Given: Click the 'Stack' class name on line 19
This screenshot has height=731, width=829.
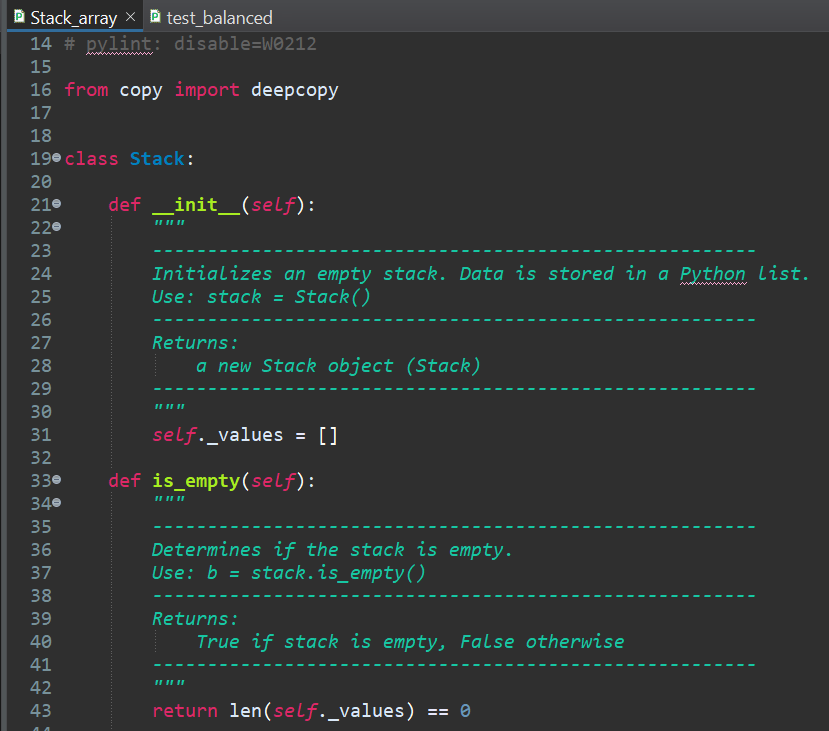Looking at the screenshot, I should tap(157, 159).
